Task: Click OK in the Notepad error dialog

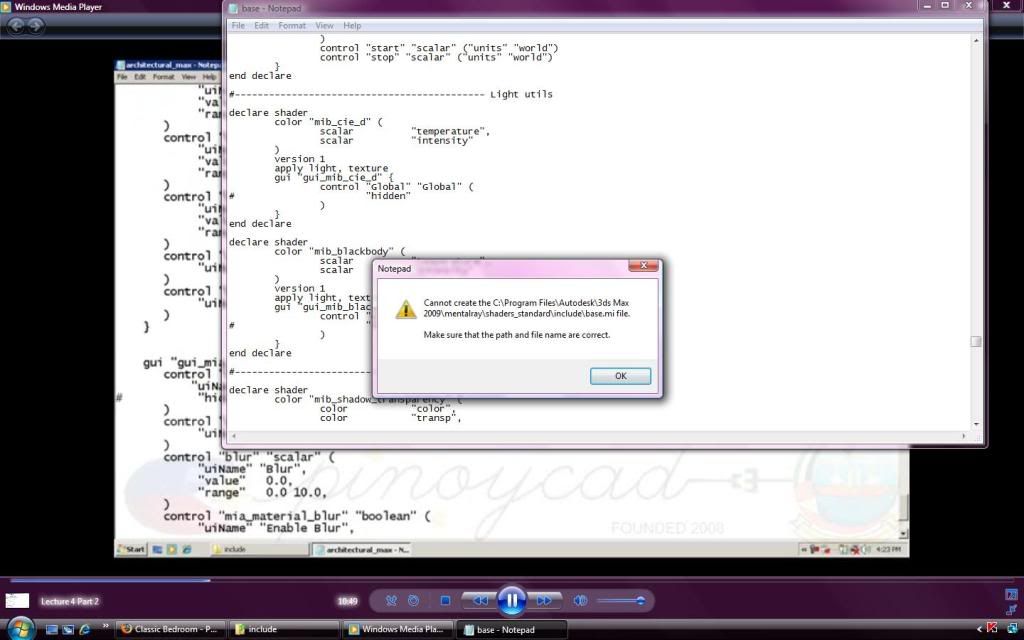Action: [x=620, y=376]
